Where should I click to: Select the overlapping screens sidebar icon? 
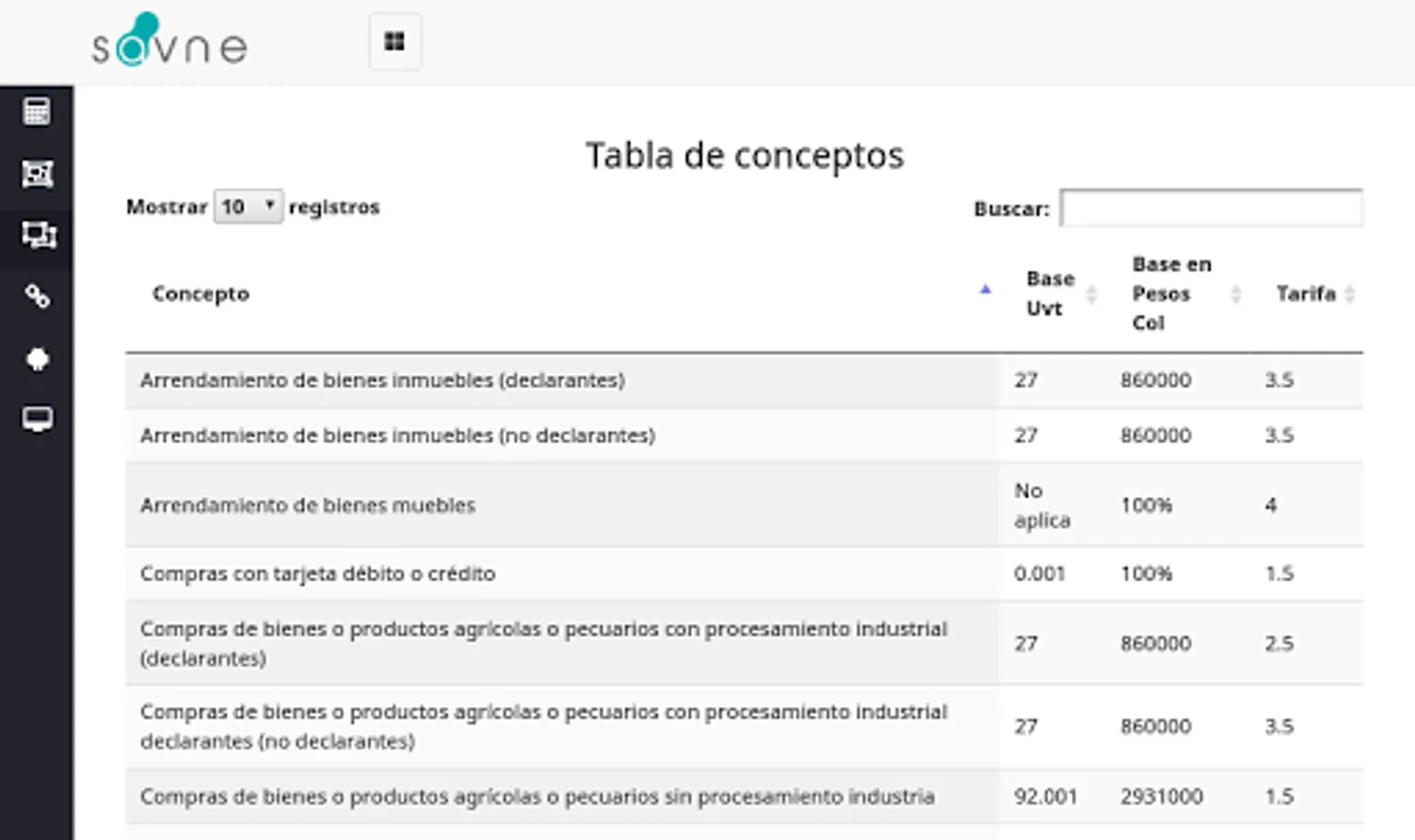(x=37, y=235)
